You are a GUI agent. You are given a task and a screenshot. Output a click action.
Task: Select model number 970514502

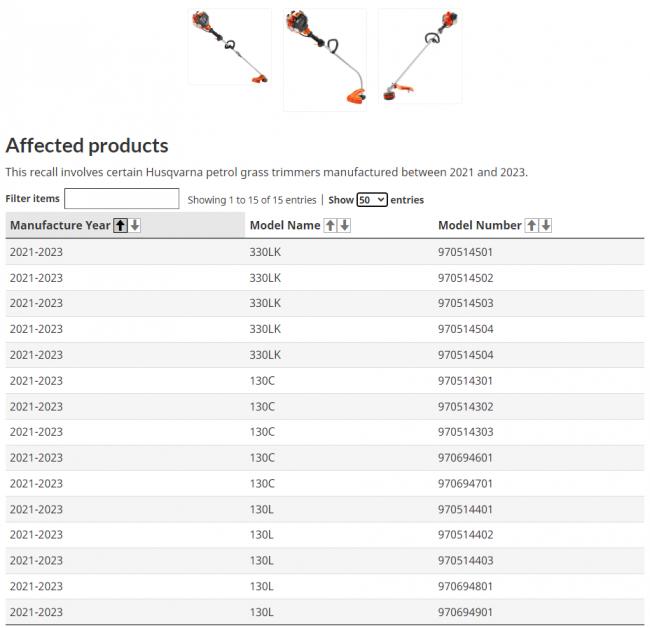coord(466,278)
